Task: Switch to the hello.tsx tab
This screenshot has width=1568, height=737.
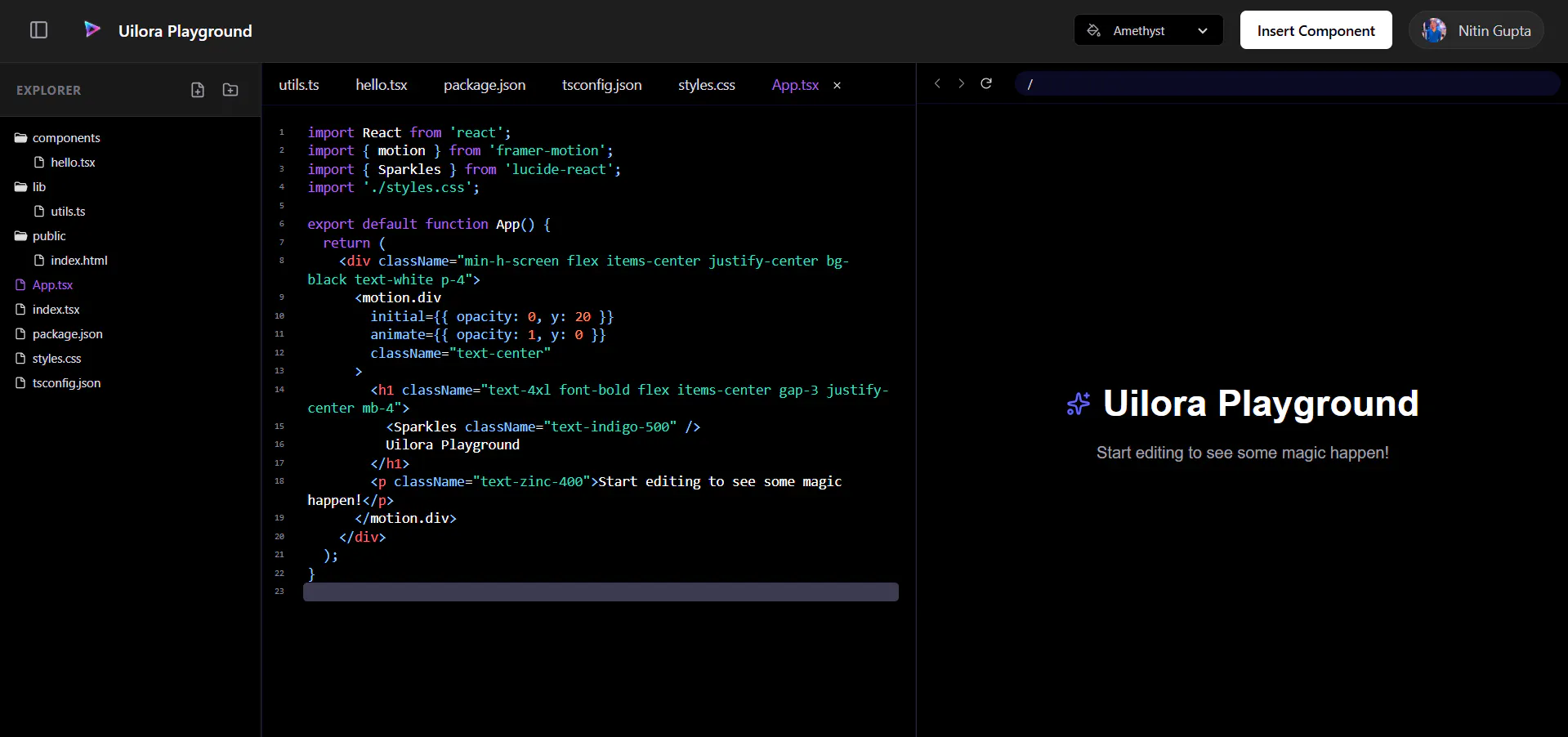Action: (382, 85)
